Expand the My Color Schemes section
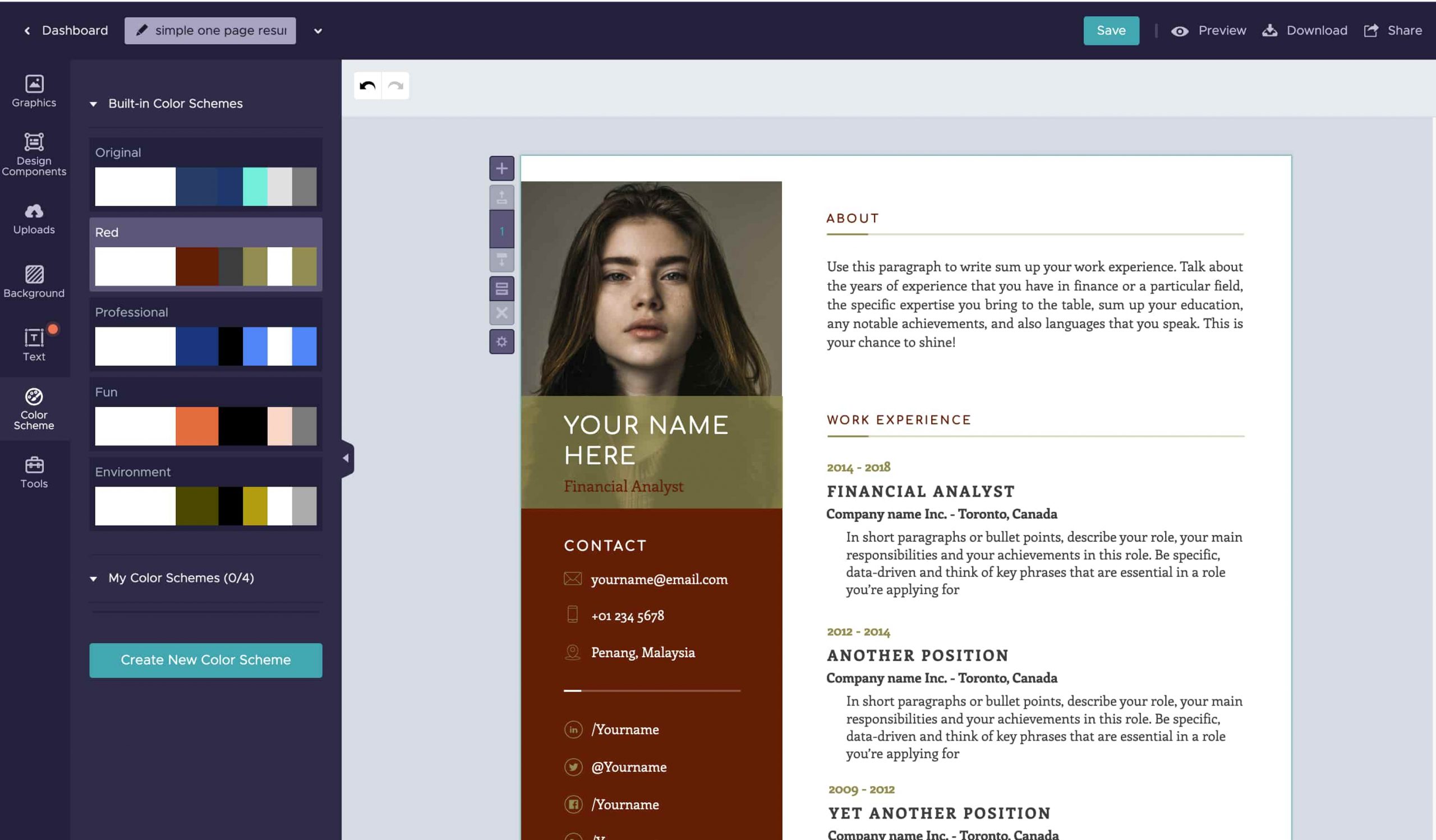Screen dimensions: 1436x840 point(94,578)
